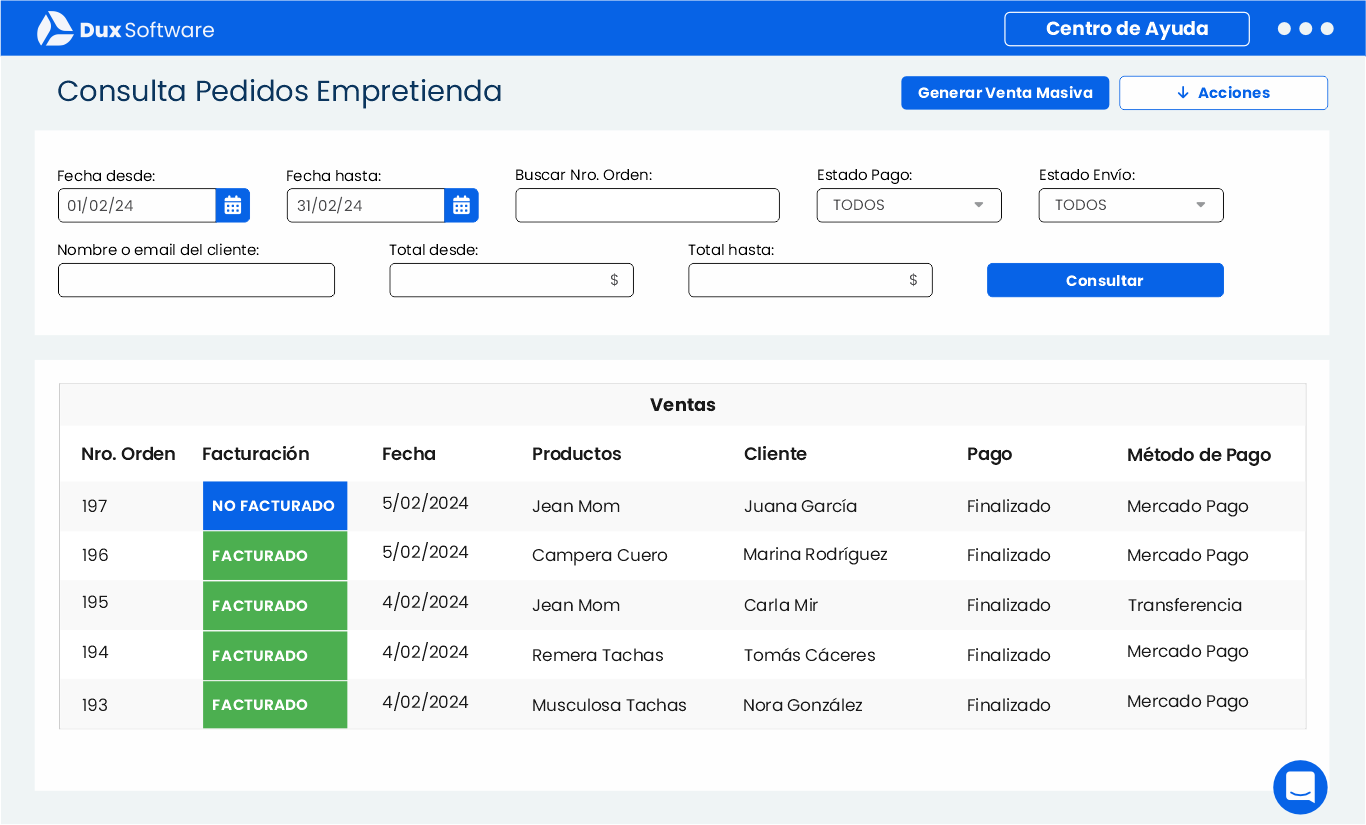Click the FACTURADO badge of order 193
The height and width of the screenshot is (825, 1366).
[x=275, y=705]
